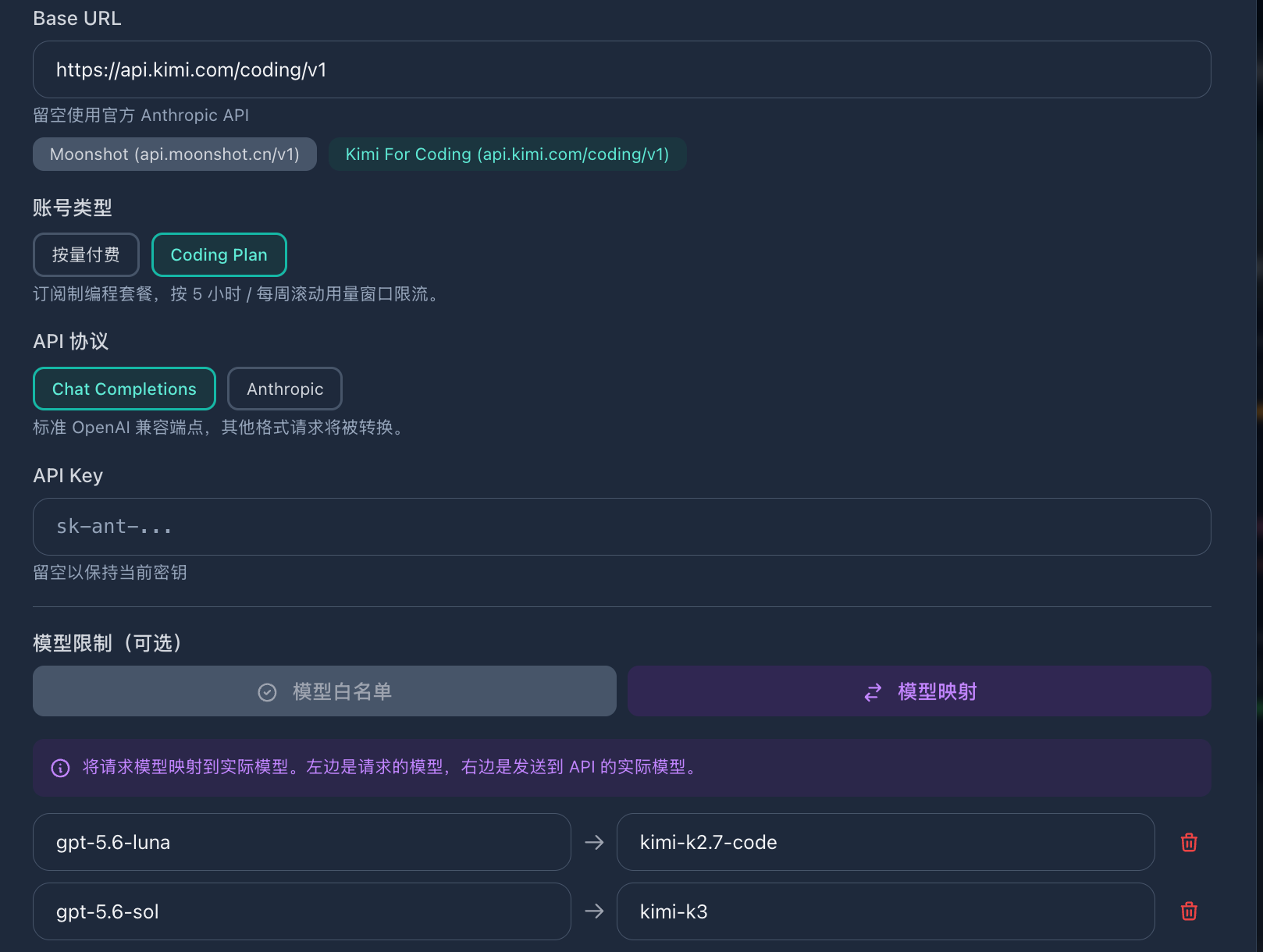Select Chat Completions API protocol
The width and height of the screenshot is (1263, 952).
click(124, 389)
